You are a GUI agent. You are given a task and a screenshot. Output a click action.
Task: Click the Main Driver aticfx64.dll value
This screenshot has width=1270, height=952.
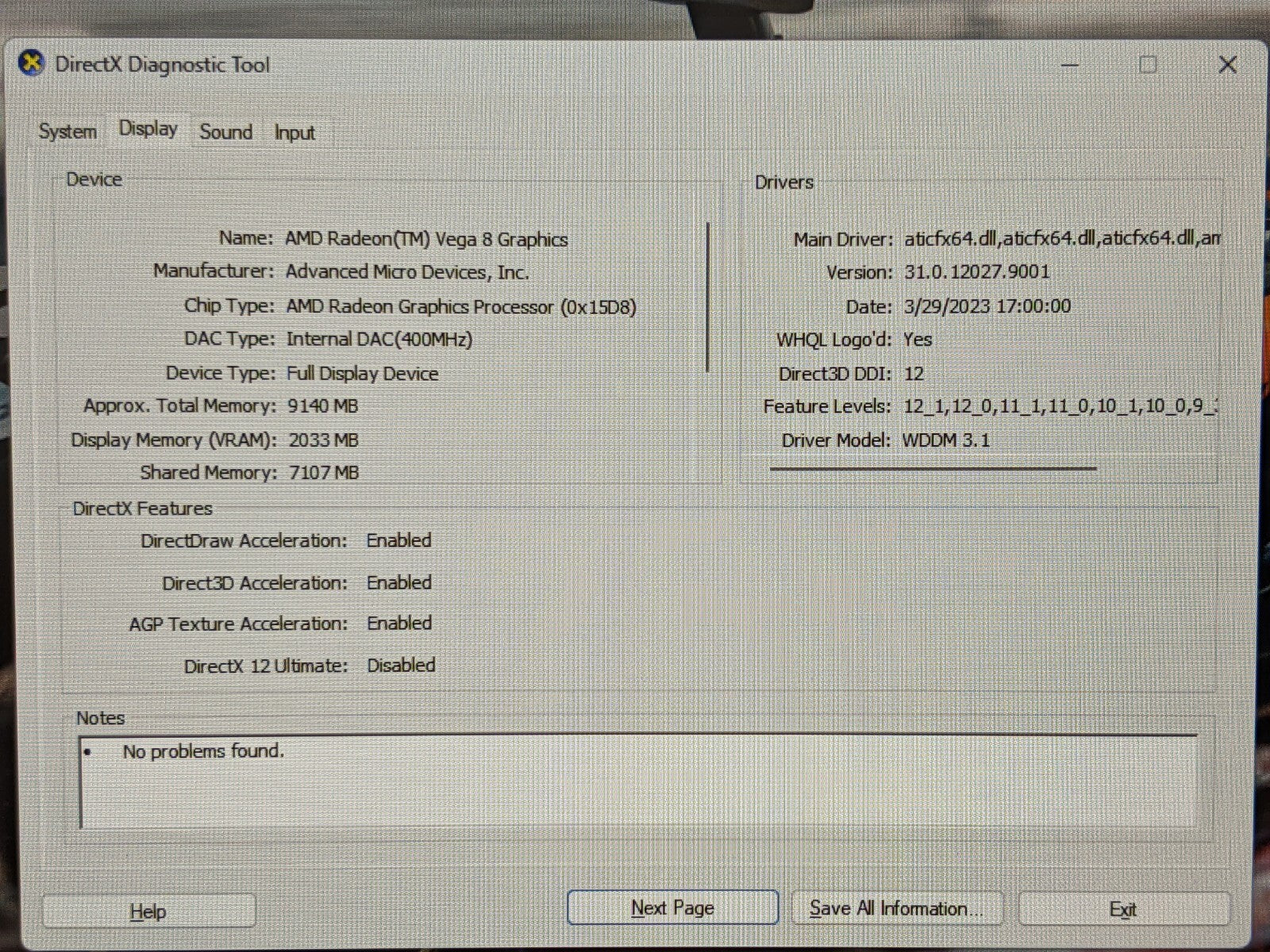point(1061,239)
